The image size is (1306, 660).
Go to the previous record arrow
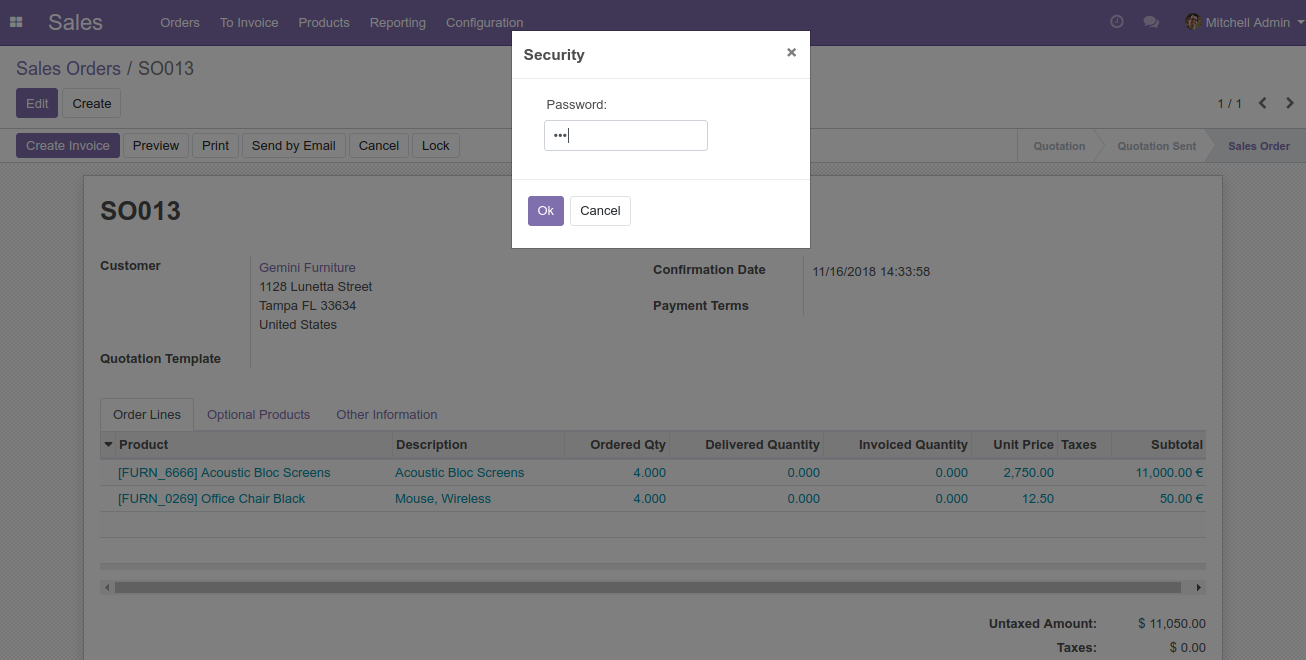tap(1263, 103)
